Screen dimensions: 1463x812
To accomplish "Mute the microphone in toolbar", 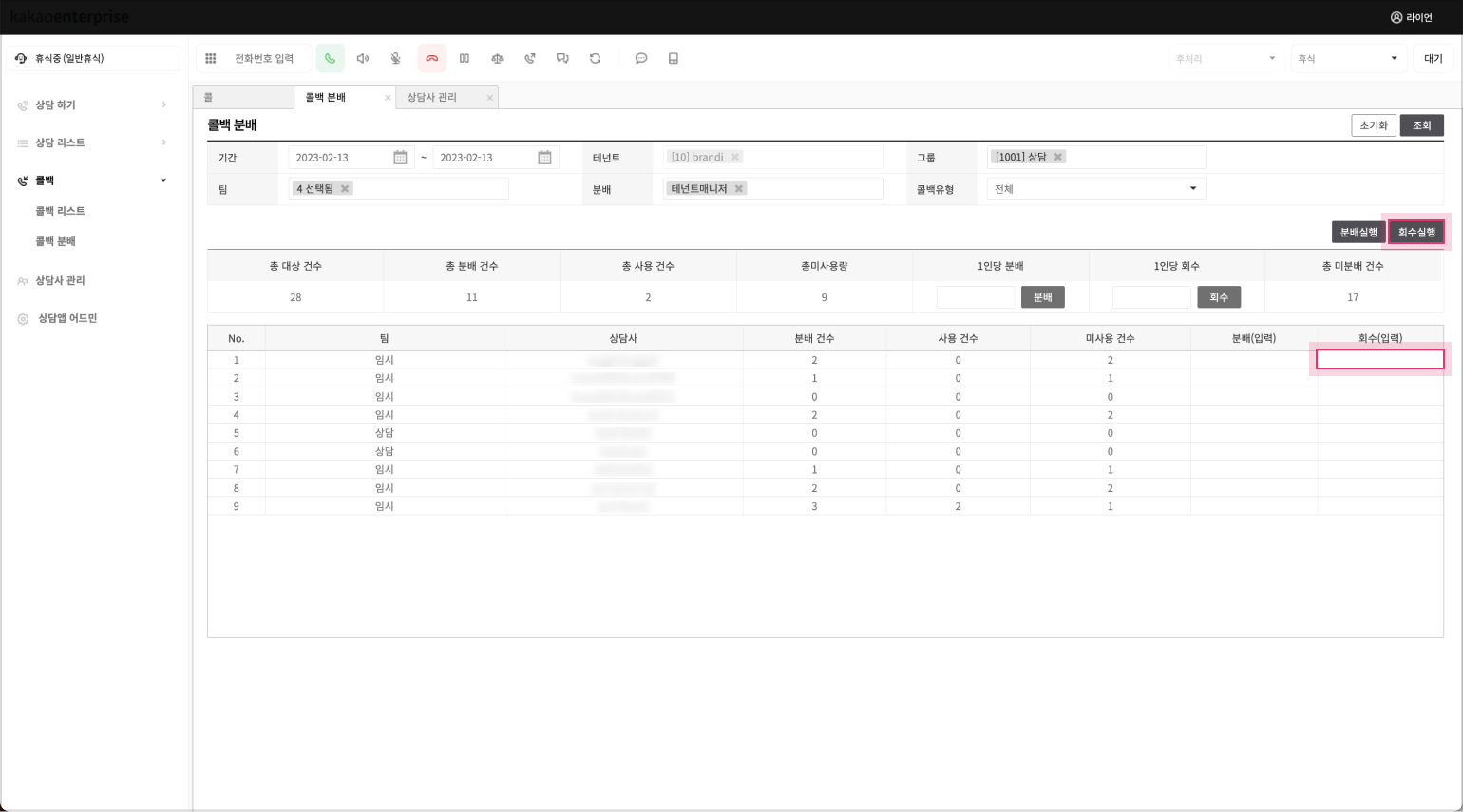I will click(x=396, y=59).
